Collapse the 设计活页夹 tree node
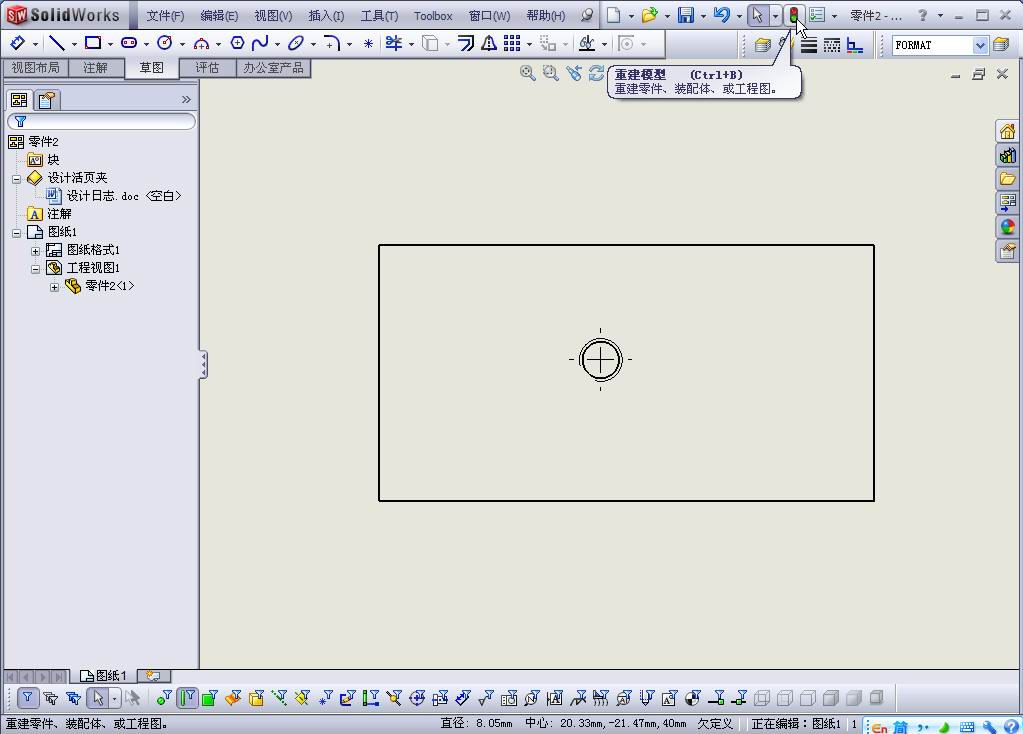This screenshot has width=1023, height=734. point(16,178)
